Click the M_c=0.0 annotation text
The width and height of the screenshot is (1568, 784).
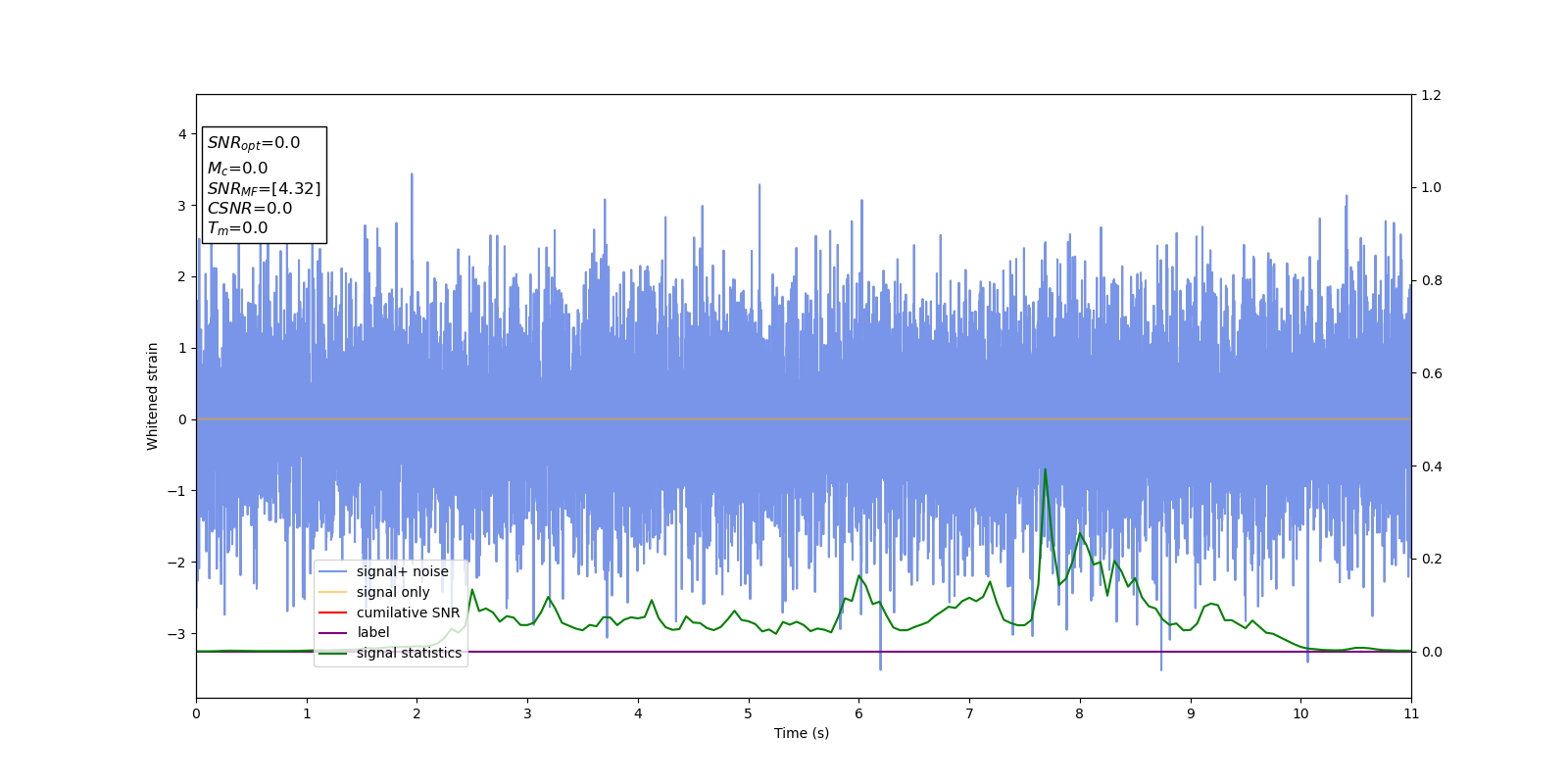point(237,169)
